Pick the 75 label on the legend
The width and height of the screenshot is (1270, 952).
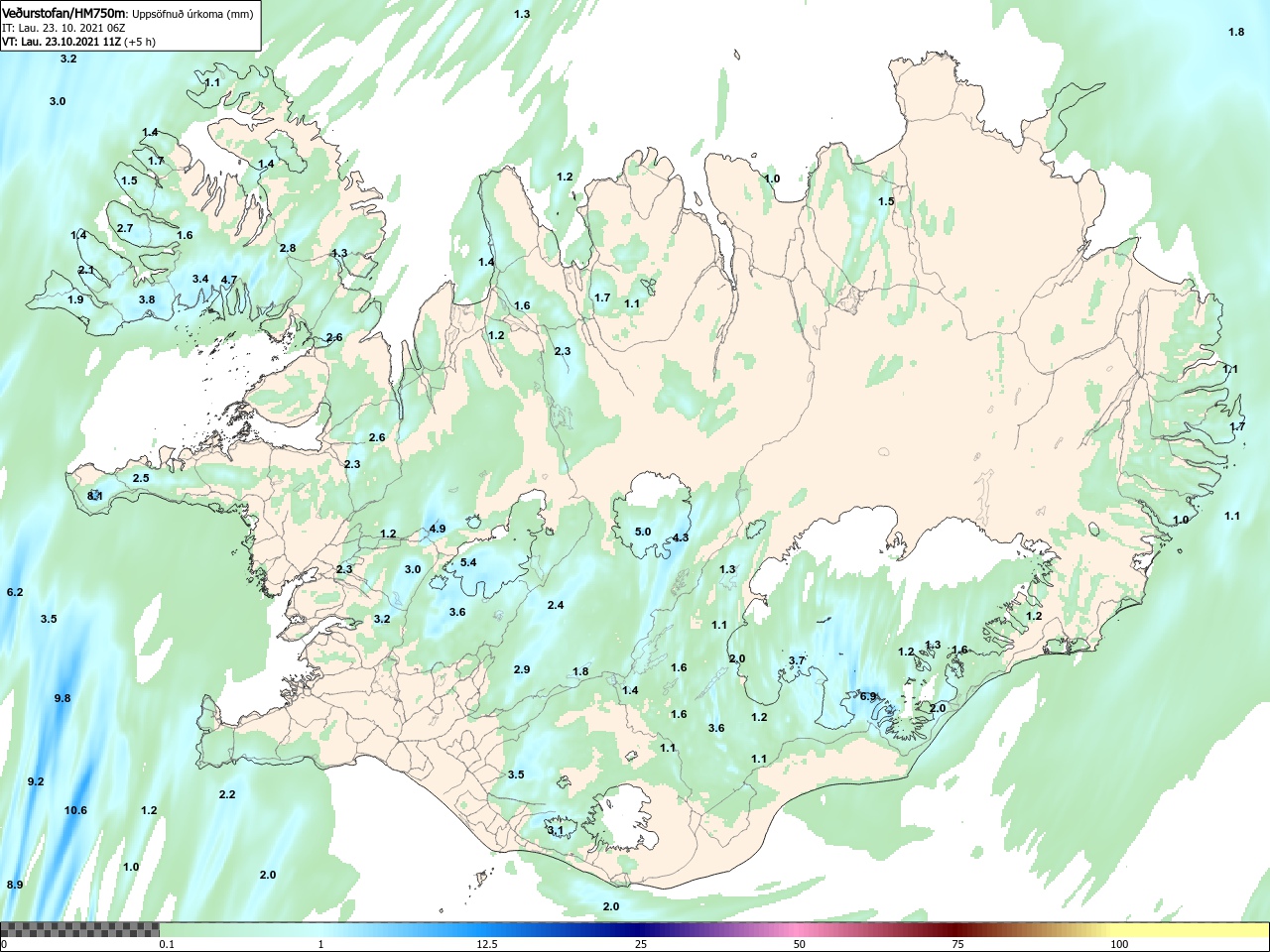click(957, 944)
